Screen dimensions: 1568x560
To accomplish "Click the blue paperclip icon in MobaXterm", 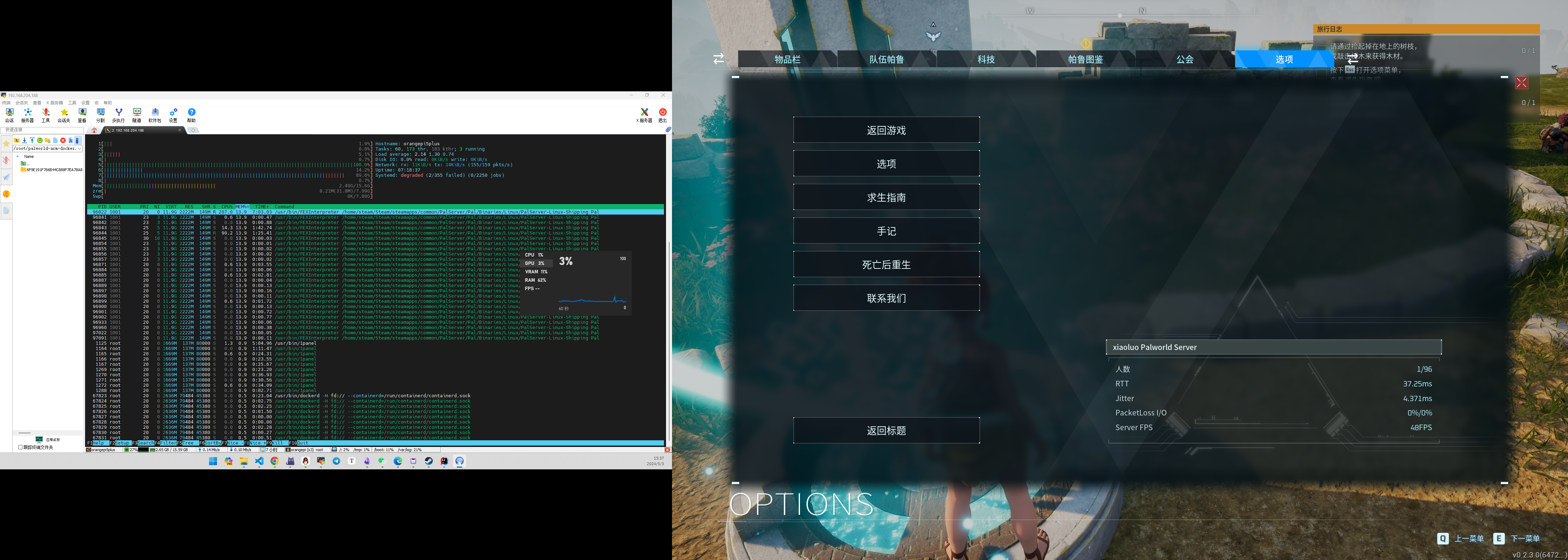I will [x=668, y=129].
